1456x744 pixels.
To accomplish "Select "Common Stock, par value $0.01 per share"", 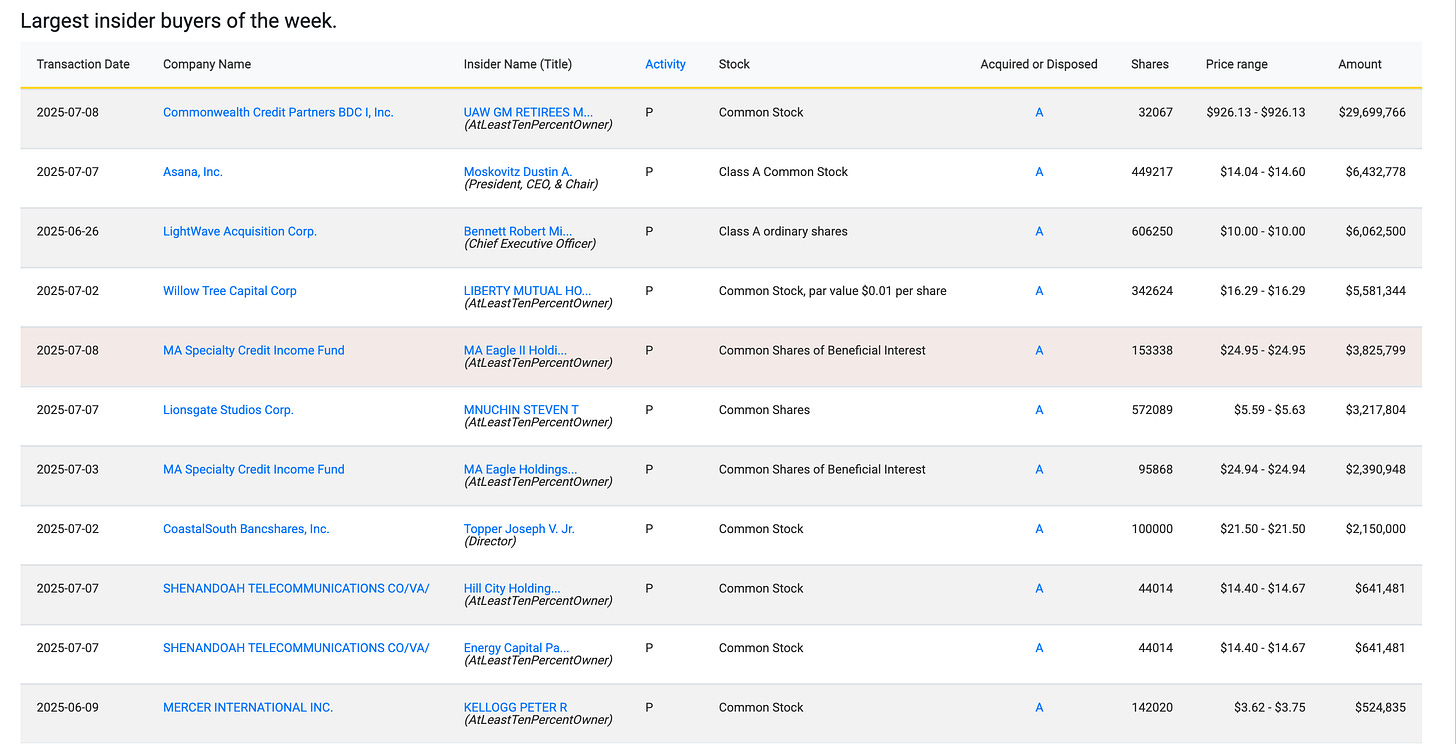I will [832, 291].
